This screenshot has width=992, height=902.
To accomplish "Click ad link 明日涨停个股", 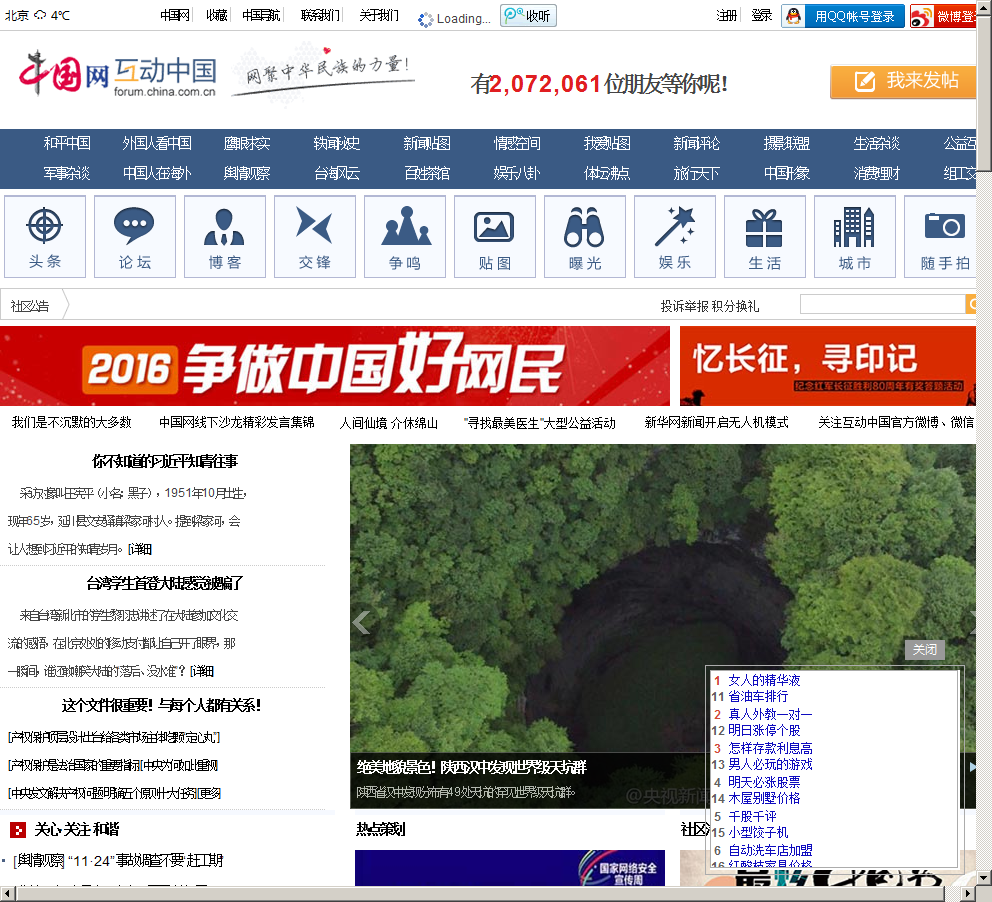I will point(764,731).
